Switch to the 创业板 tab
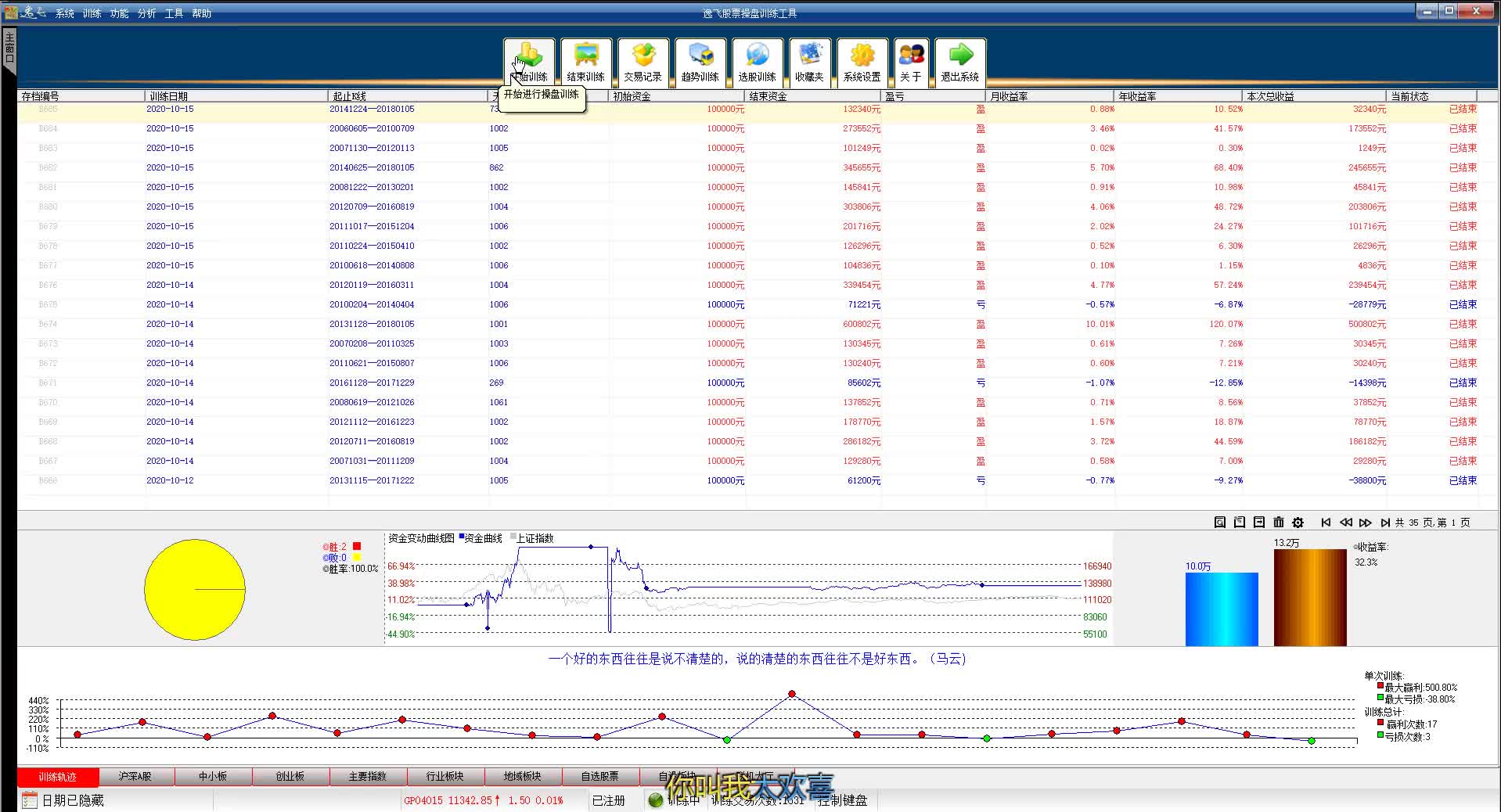This screenshot has height=812, width=1501. (290, 776)
